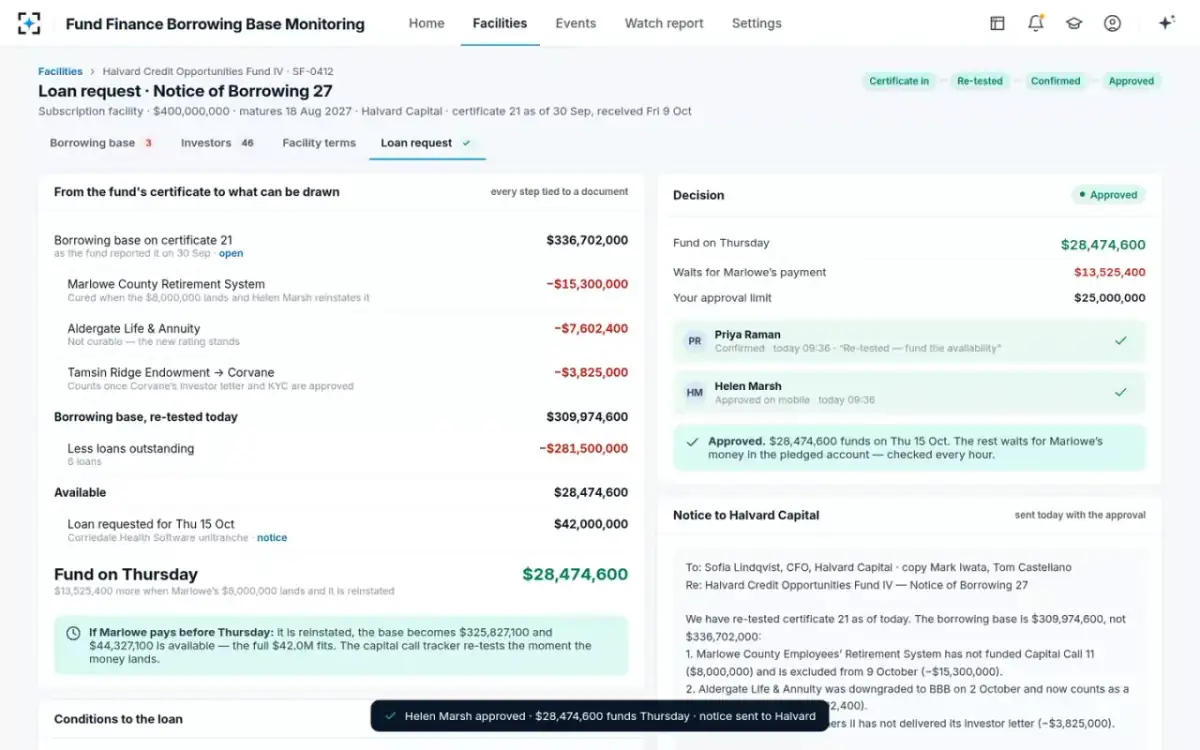Click the HM avatar for Helen Marsh
Viewport: 1200px width, 750px height.
pyautogui.click(x=694, y=393)
